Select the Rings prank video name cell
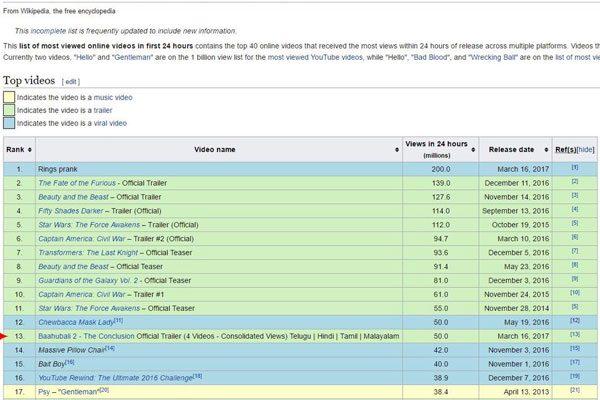Image resolution: width=600 pixels, height=400 pixels. (x=219, y=169)
